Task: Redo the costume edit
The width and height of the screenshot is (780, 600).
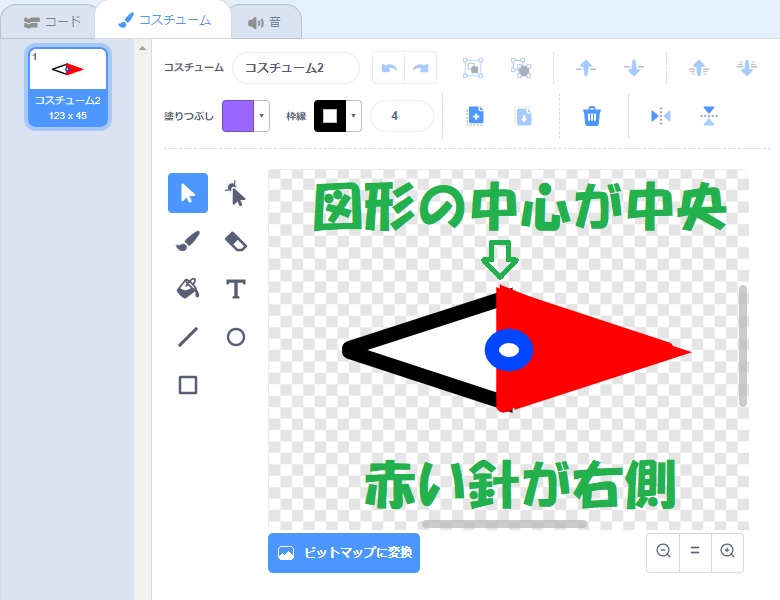Action: (x=420, y=68)
